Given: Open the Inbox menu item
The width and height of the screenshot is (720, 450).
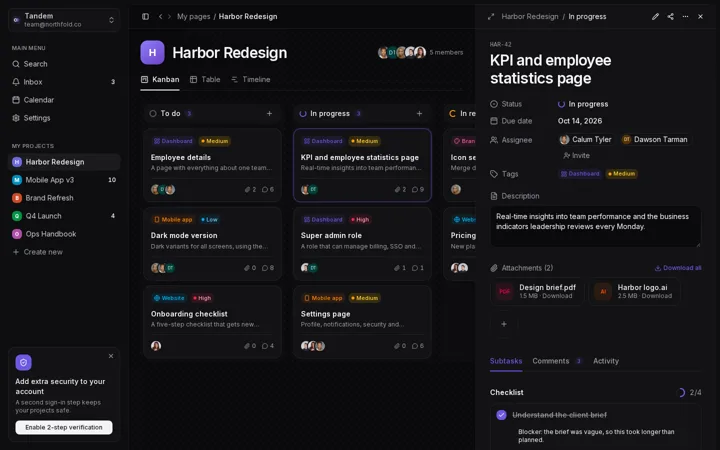Looking at the screenshot, I should [64, 82].
